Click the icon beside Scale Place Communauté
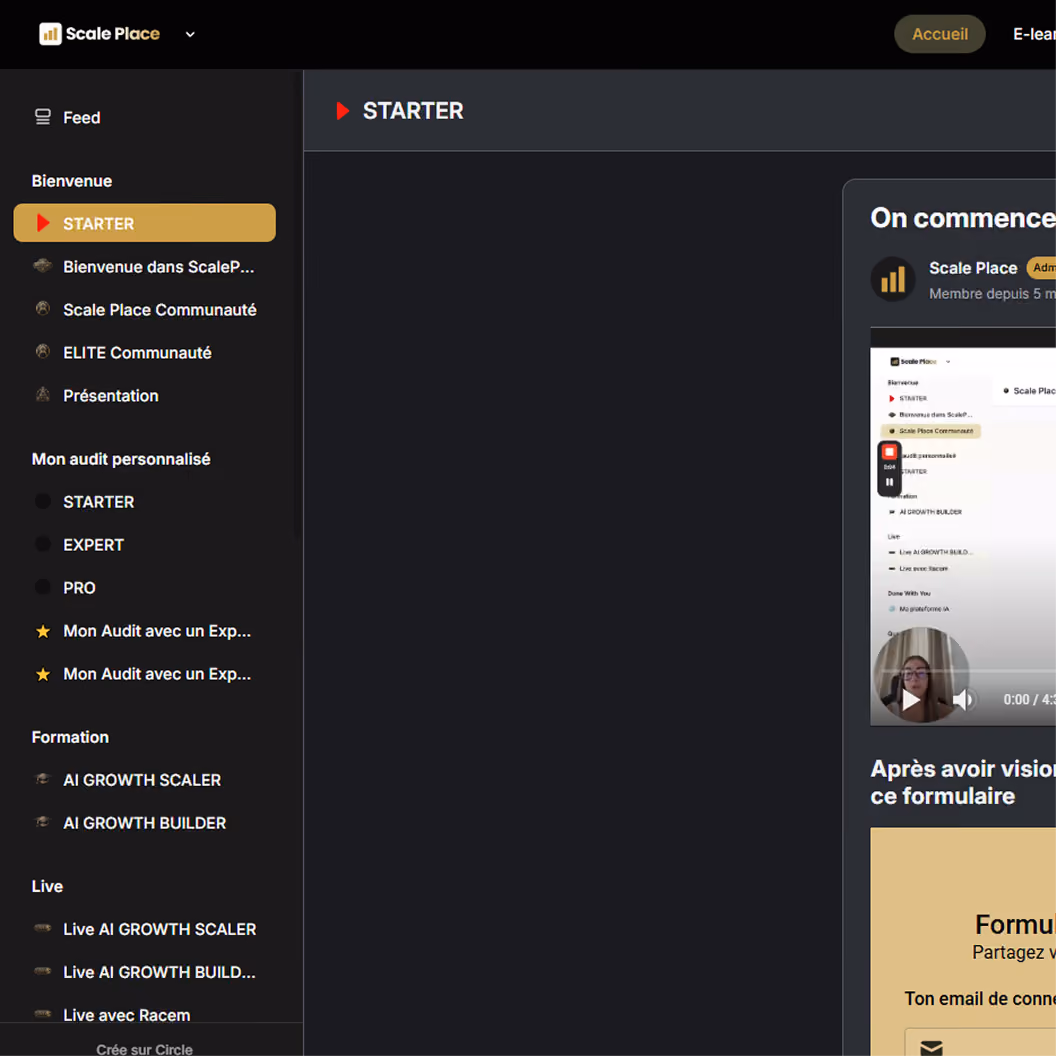 pos(42,308)
